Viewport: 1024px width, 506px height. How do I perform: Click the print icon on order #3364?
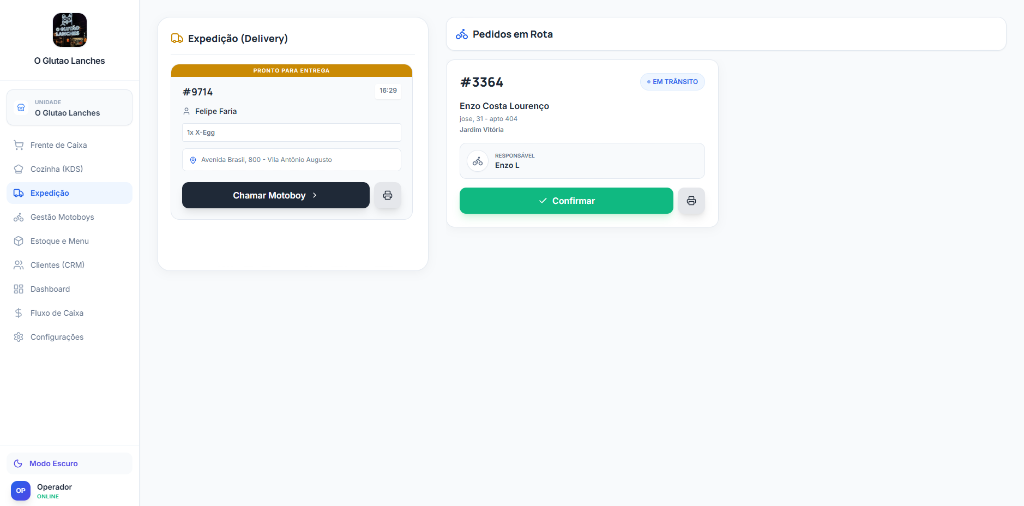[692, 201]
